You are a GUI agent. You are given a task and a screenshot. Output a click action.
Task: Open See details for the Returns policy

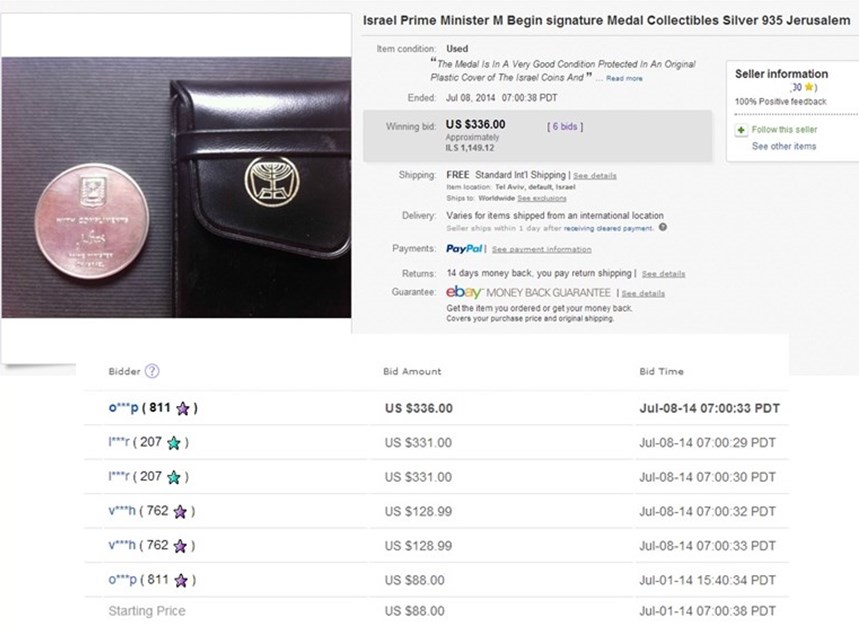tap(663, 273)
